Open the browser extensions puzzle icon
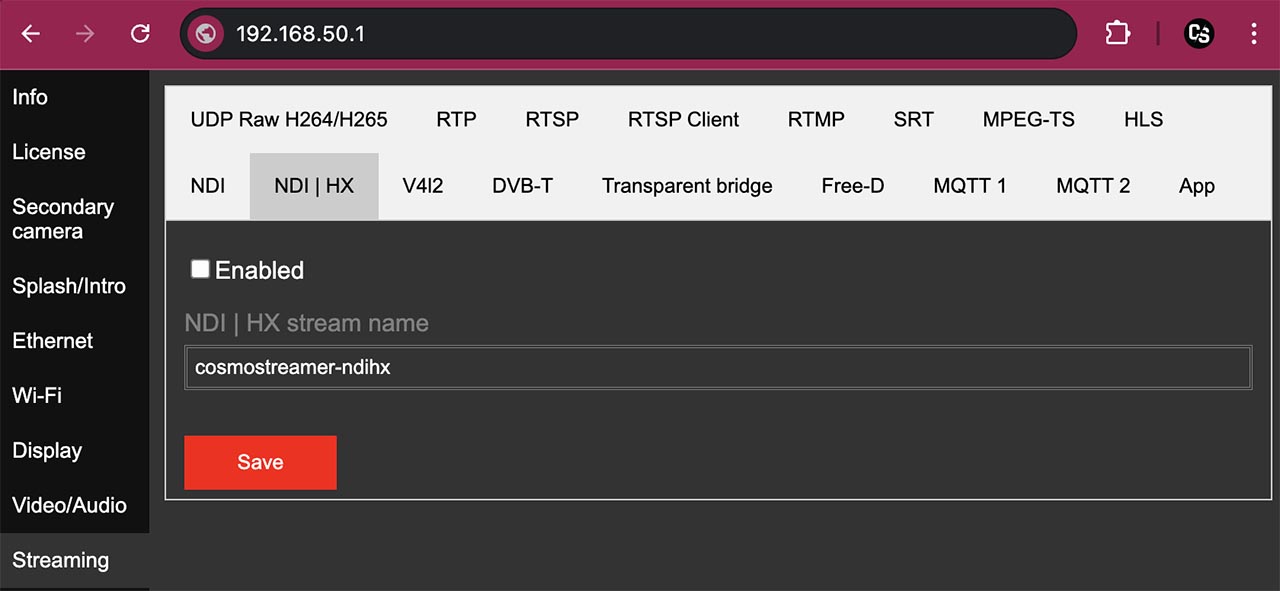Screen dimensions: 1280x591 1117,34
